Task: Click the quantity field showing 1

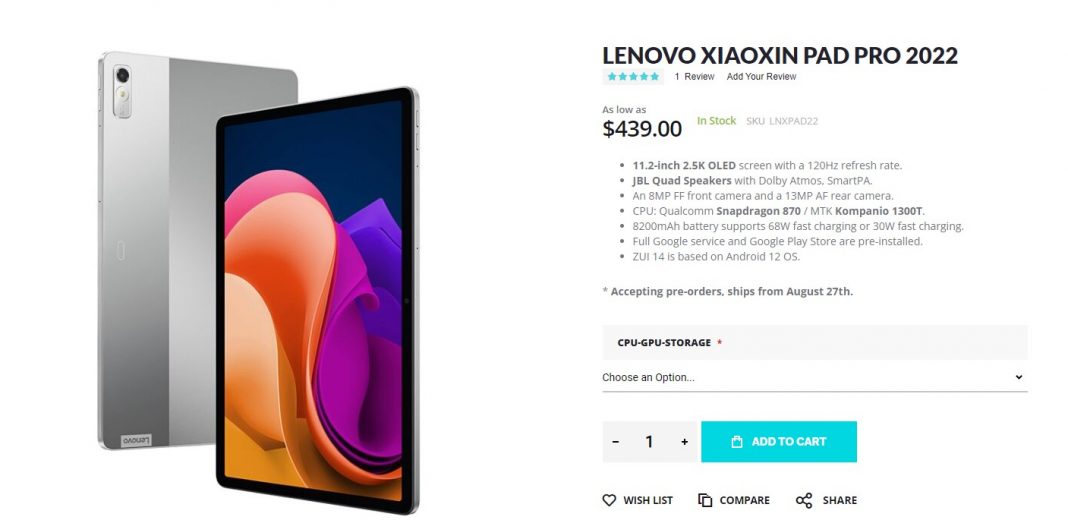Action: [x=649, y=442]
